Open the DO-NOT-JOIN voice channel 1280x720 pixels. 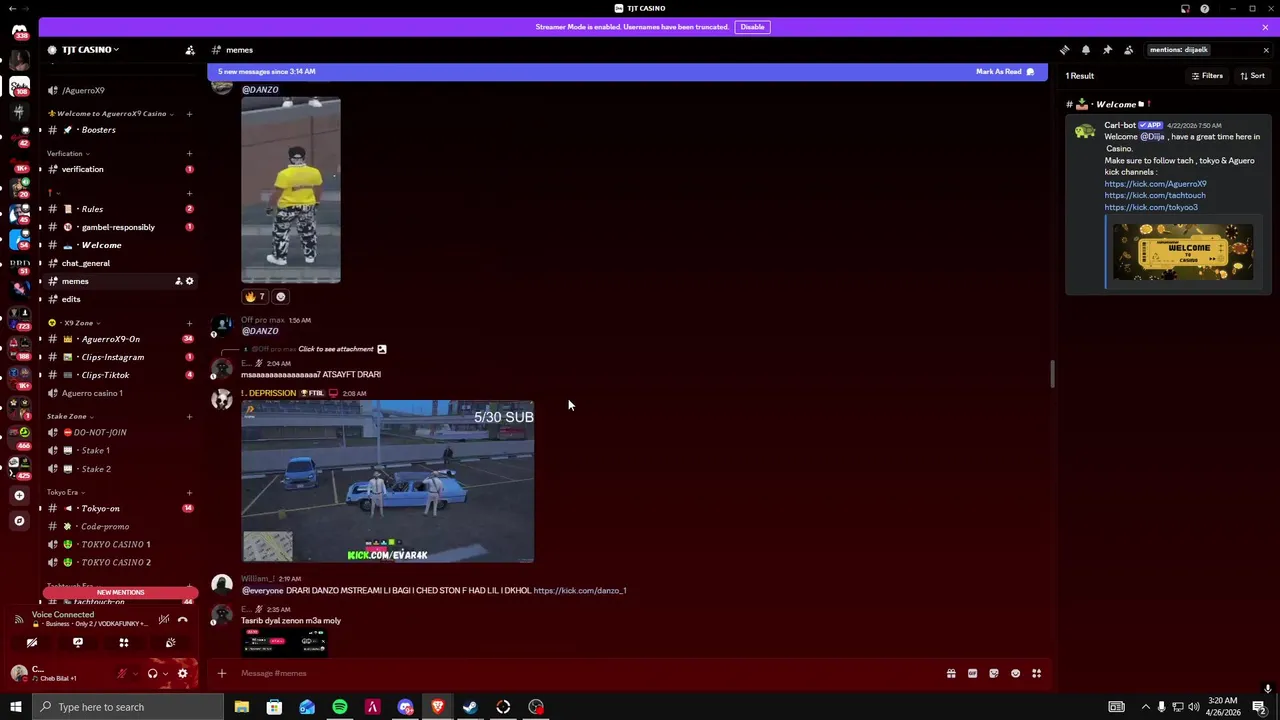120,432
